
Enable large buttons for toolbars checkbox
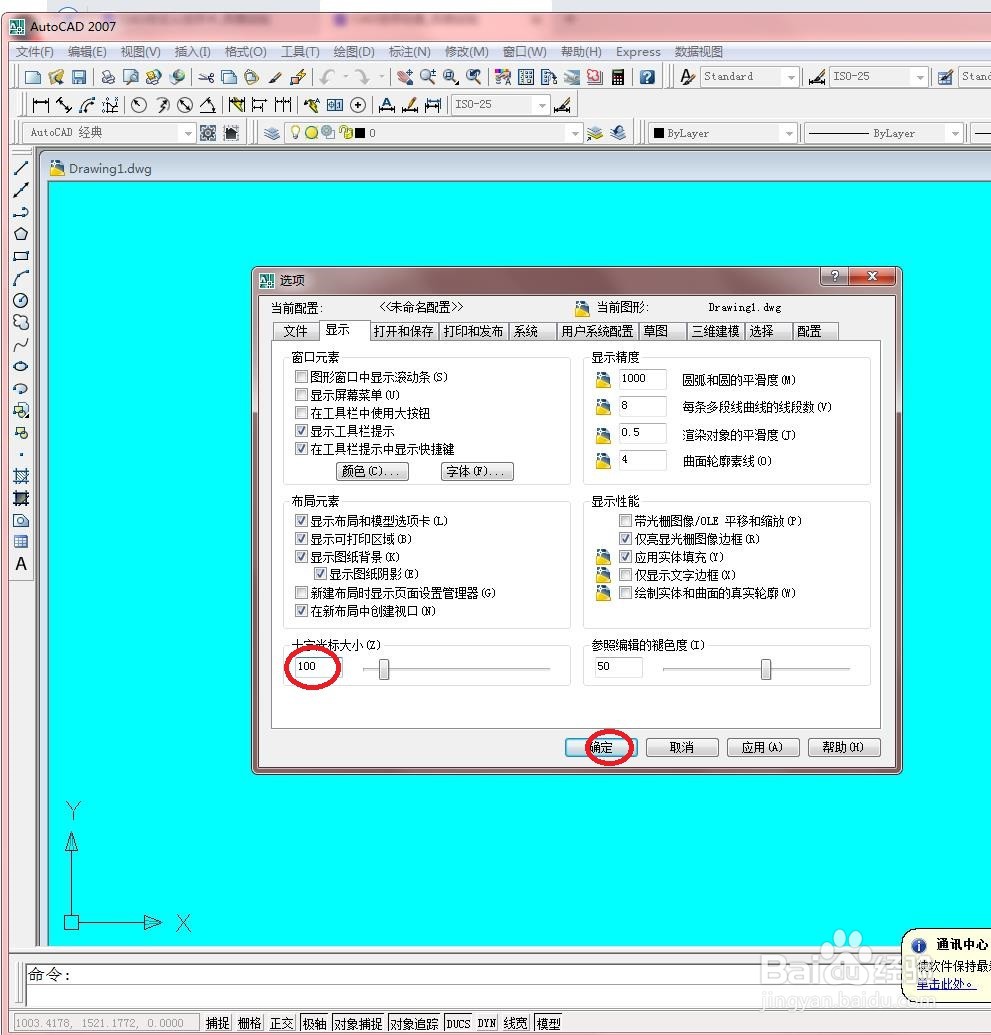click(x=301, y=413)
